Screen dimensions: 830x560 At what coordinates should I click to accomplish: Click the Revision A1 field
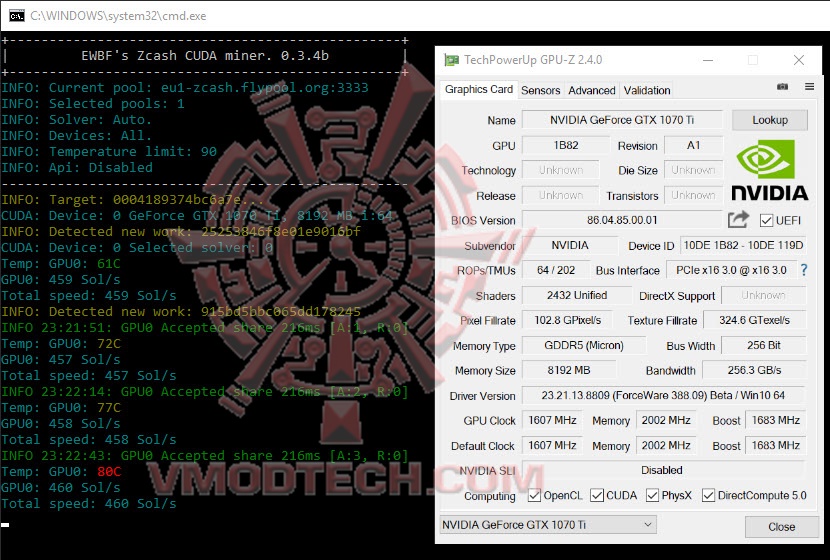tap(693, 145)
